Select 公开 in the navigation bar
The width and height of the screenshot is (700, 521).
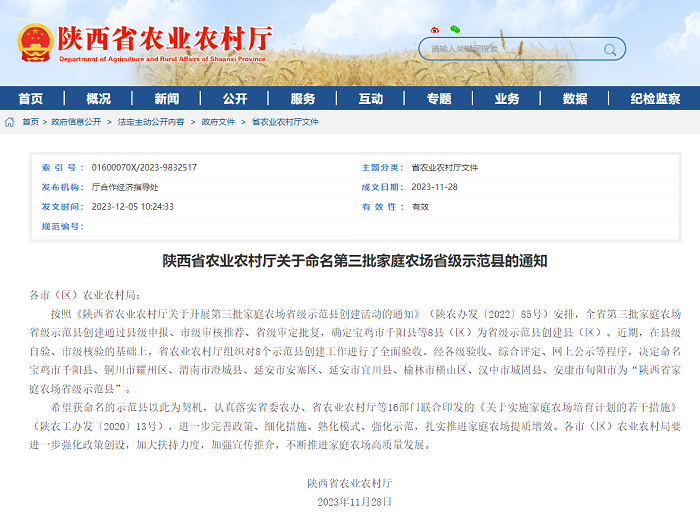235,99
